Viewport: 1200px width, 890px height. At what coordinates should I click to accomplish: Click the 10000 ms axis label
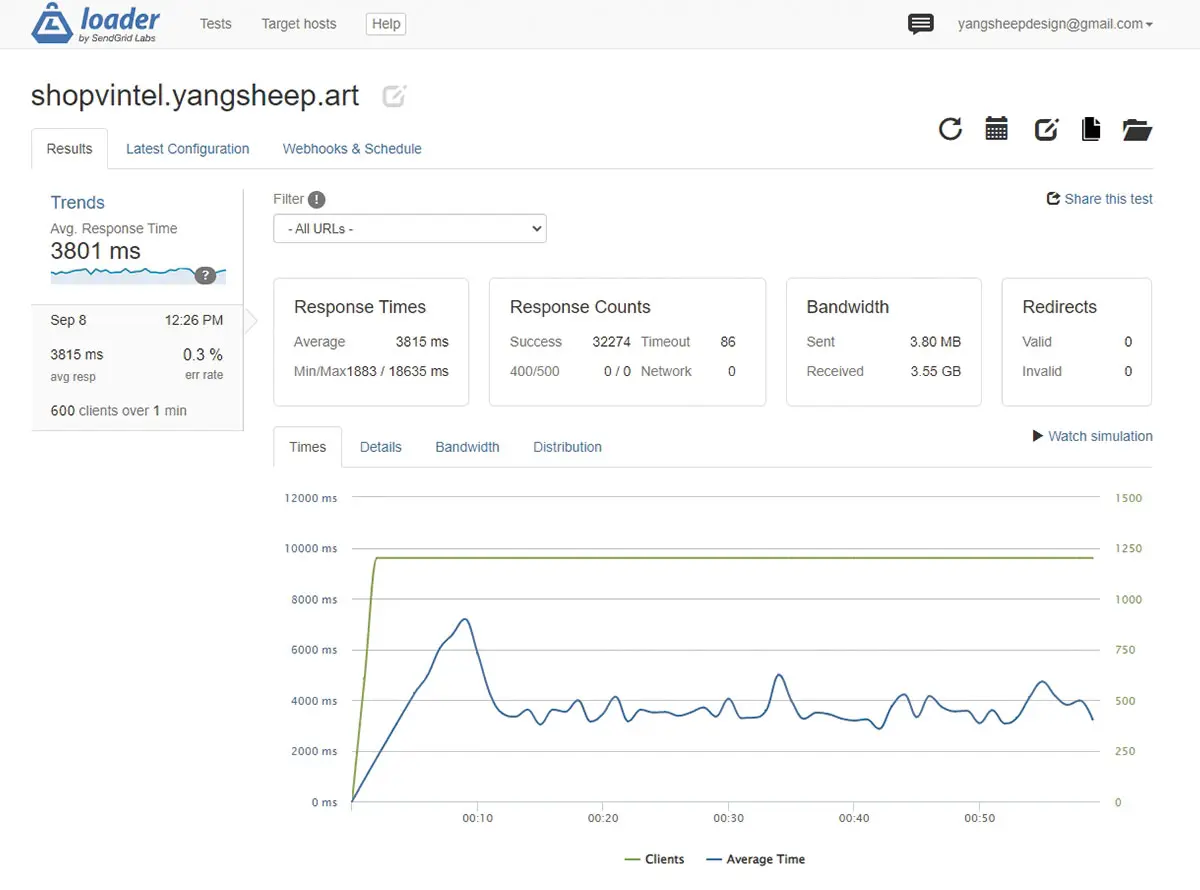pyautogui.click(x=311, y=549)
